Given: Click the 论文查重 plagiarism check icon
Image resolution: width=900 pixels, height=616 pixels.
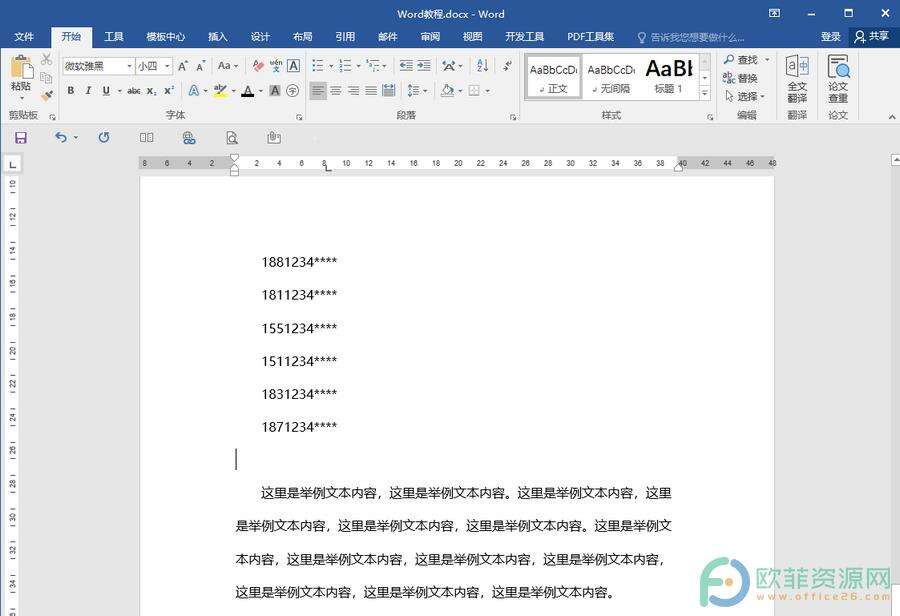Looking at the screenshot, I should point(838,80).
